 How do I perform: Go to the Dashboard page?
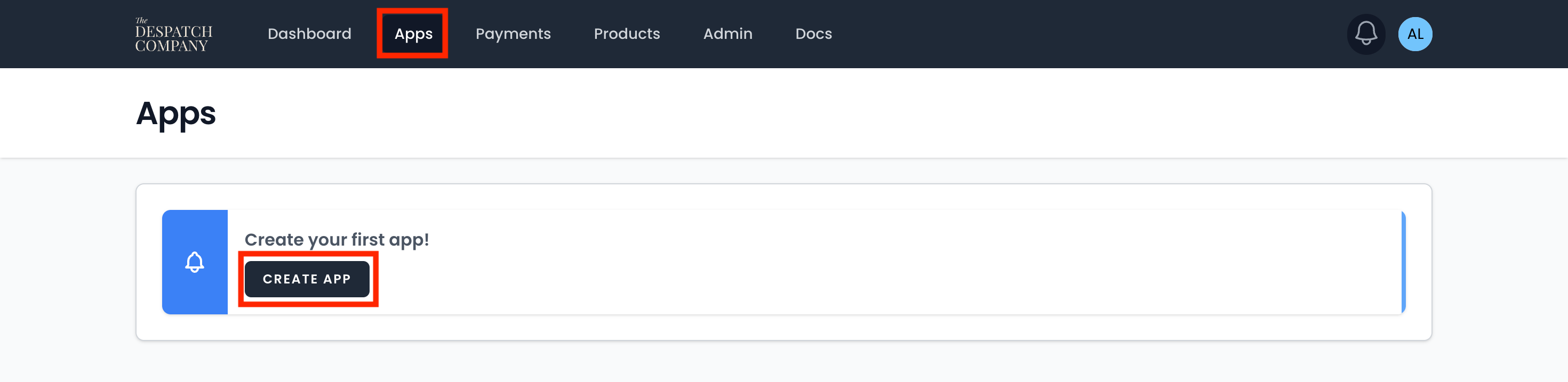[x=309, y=34]
